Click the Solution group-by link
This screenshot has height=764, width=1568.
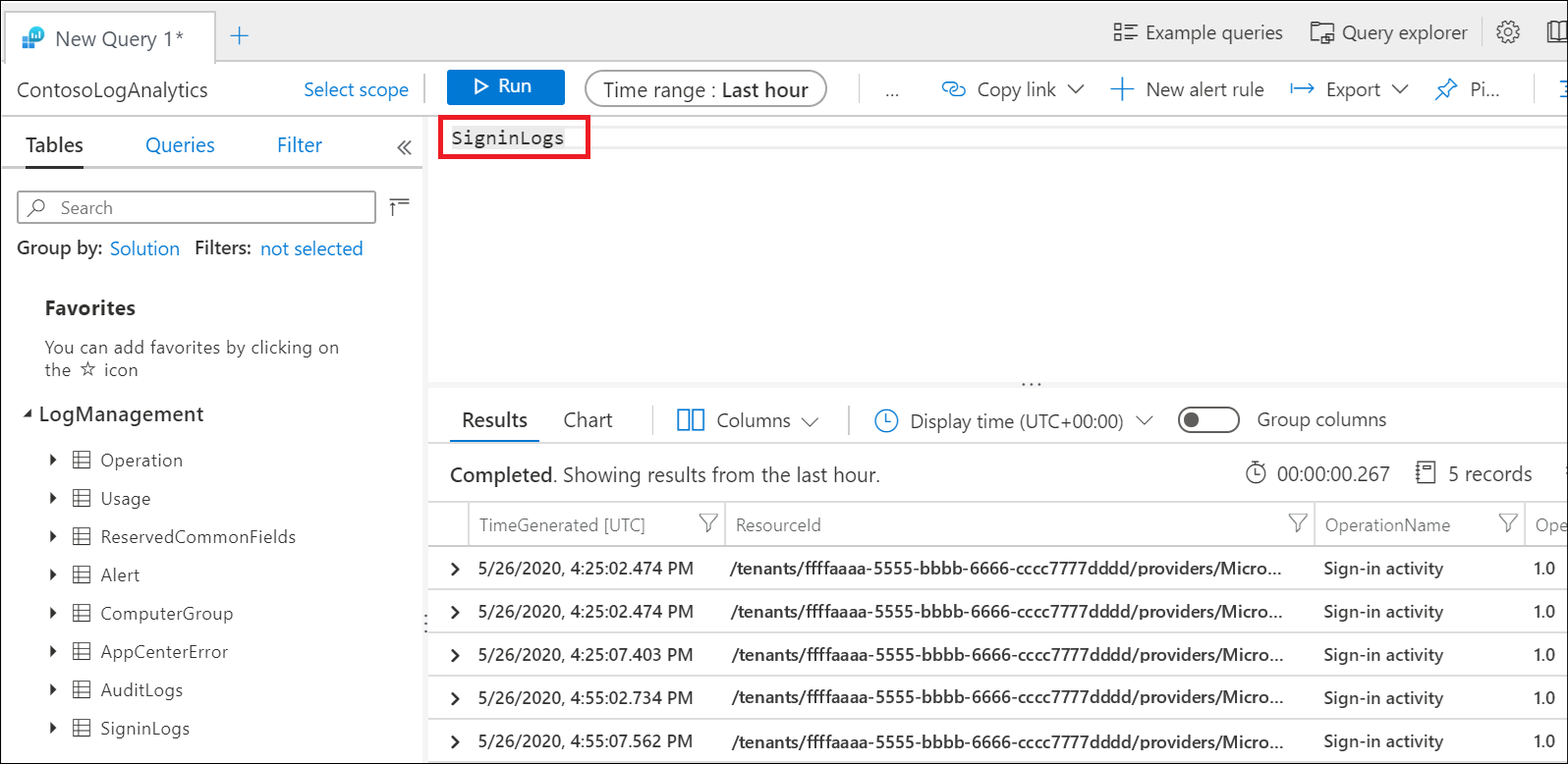144,248
